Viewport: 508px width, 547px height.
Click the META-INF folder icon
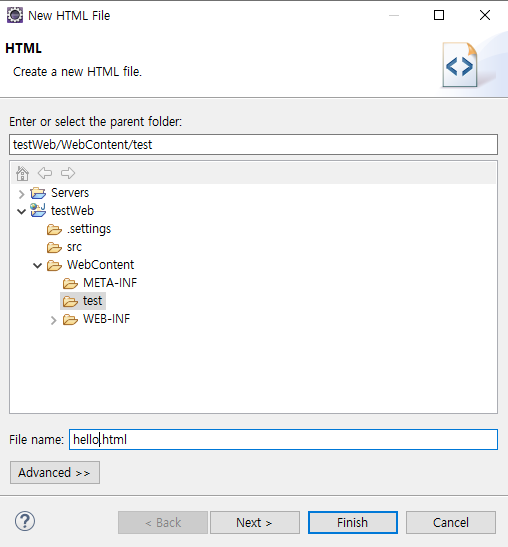point(70,283)
